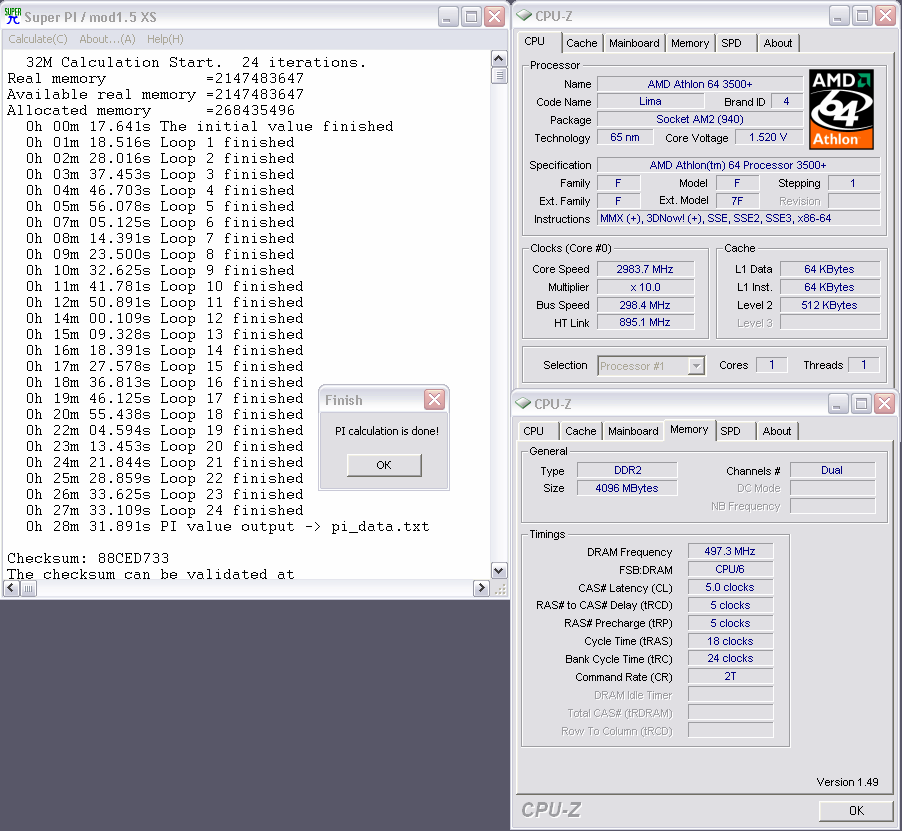
Task: Maximize the Super PI window
Action: tap(471, 17)
